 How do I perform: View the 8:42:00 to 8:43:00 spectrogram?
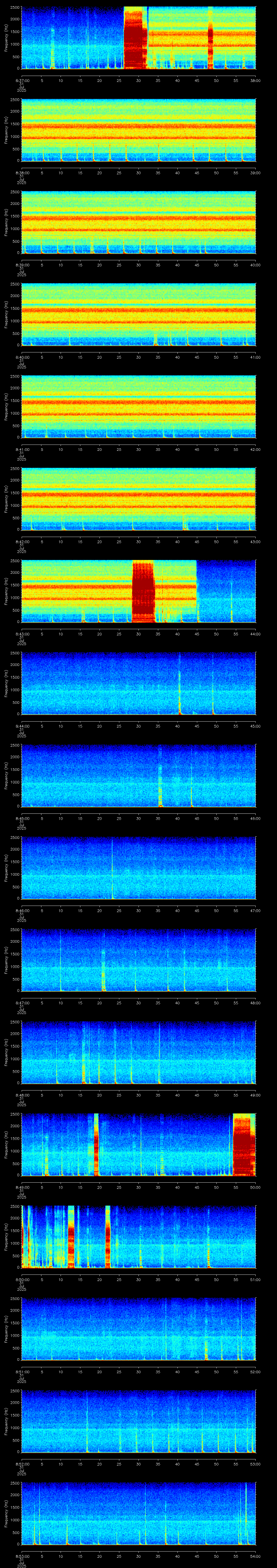coord(138,499)
